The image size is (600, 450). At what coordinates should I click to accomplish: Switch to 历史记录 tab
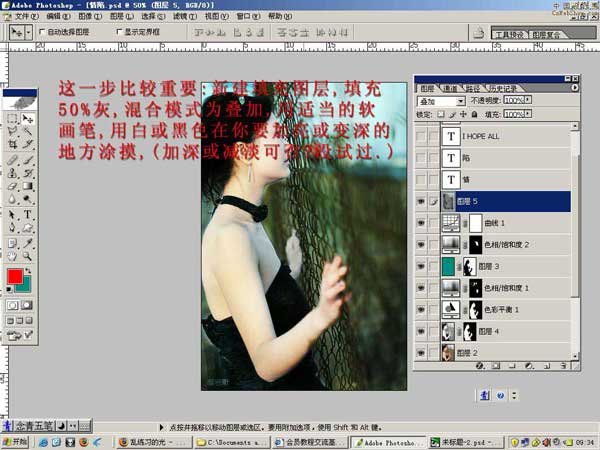[x=503, y=89]
